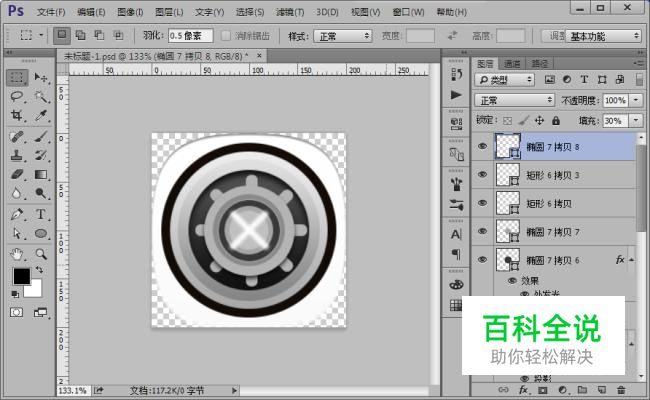650x400 pixels.
Task: Toggle lock all for layer
Action: (x=556, y=121)
